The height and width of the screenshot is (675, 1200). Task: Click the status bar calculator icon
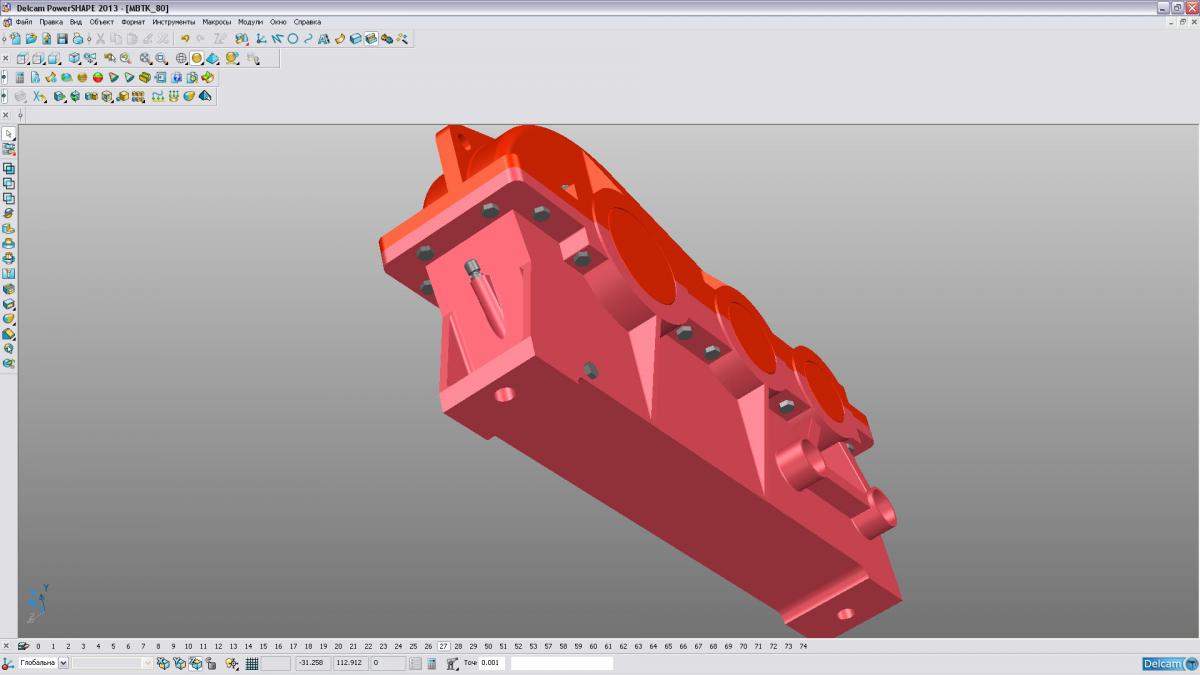point(431,662)
